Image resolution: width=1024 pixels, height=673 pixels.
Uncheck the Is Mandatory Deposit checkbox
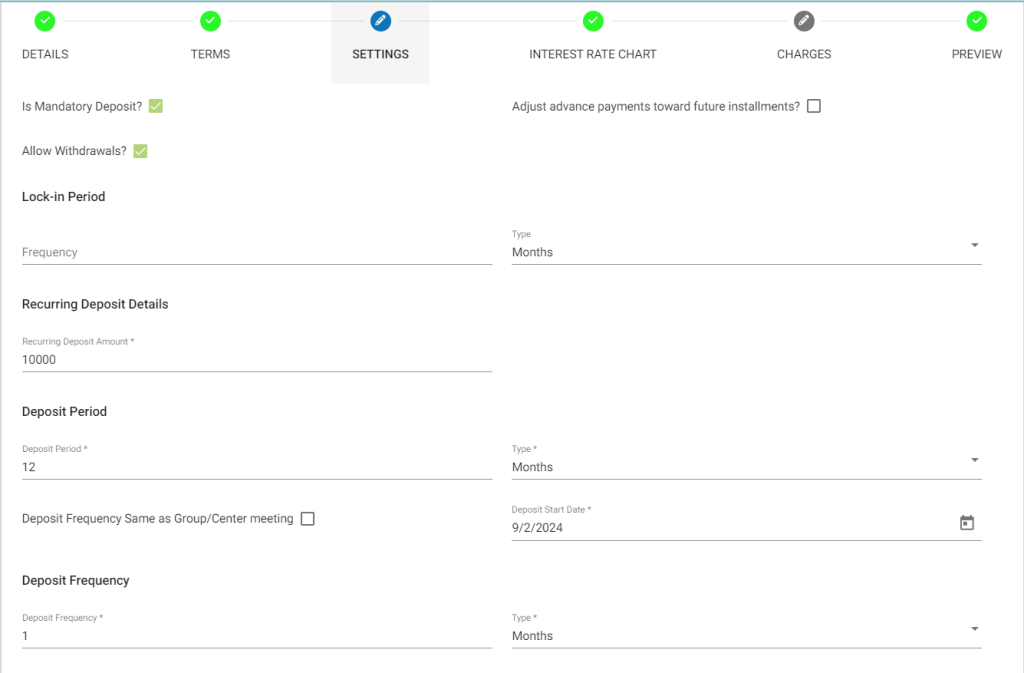(155, 106)
